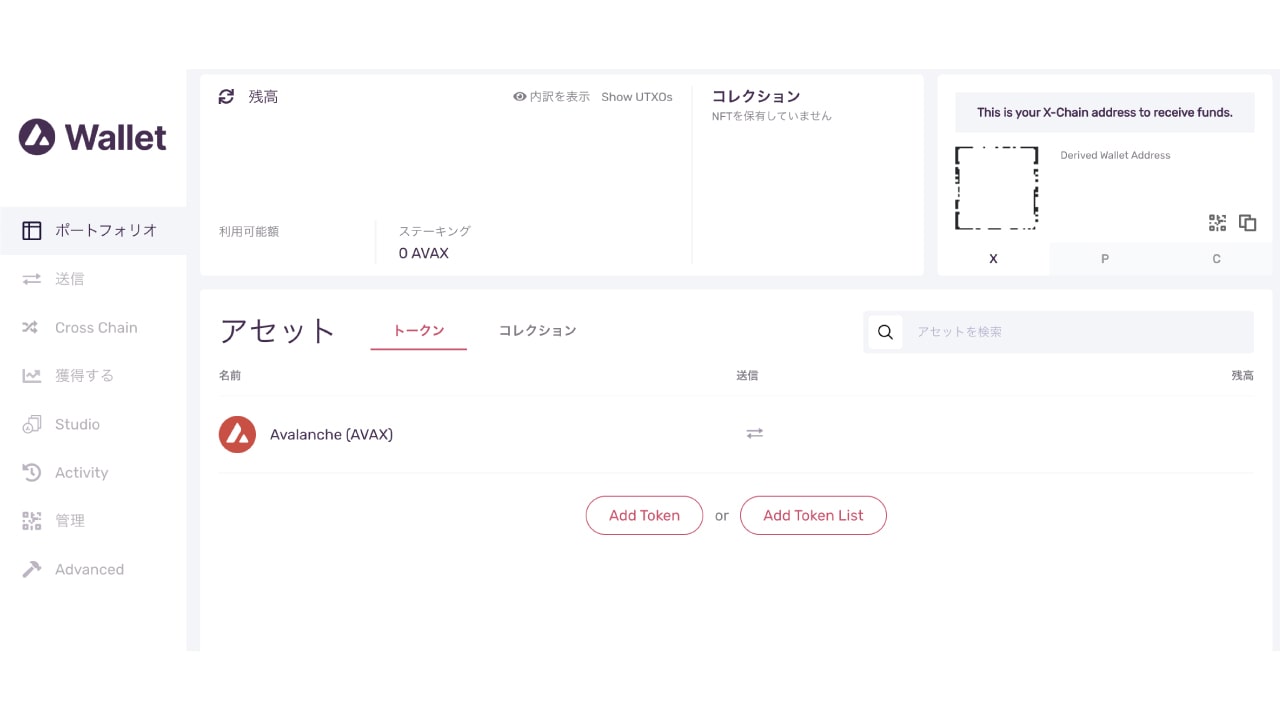Image resolution: width=1280 pixels, height=720 pixels.
Task: Show address QR code using small icon
Action: pyautogui.click(x=1217, y=223)
